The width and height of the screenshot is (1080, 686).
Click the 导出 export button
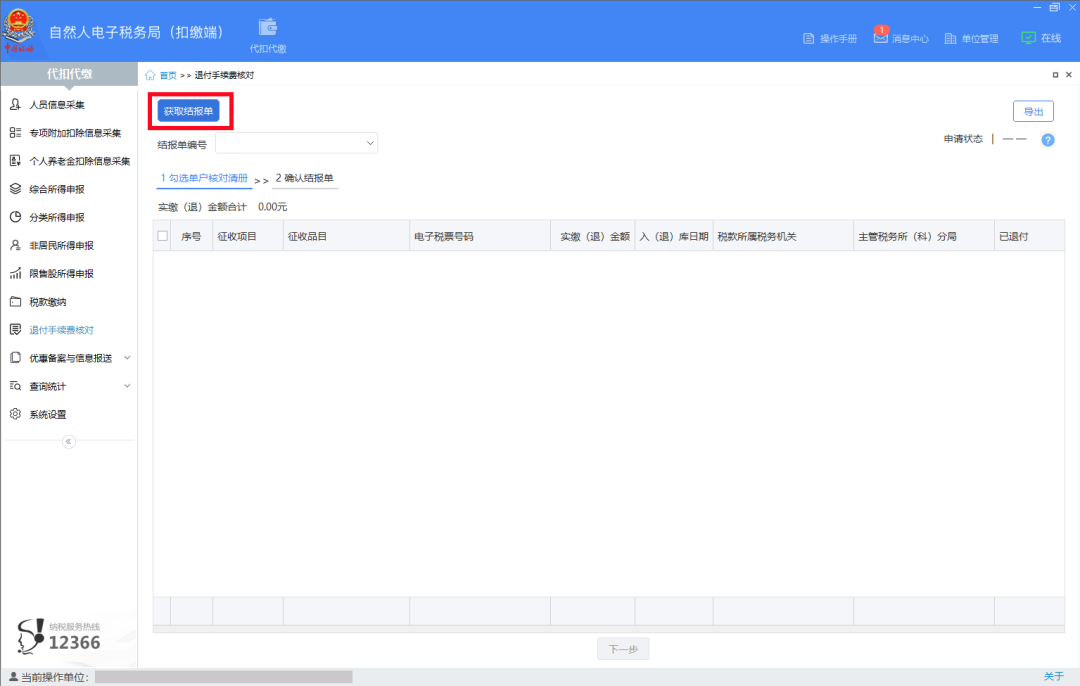pos(1033,112)
